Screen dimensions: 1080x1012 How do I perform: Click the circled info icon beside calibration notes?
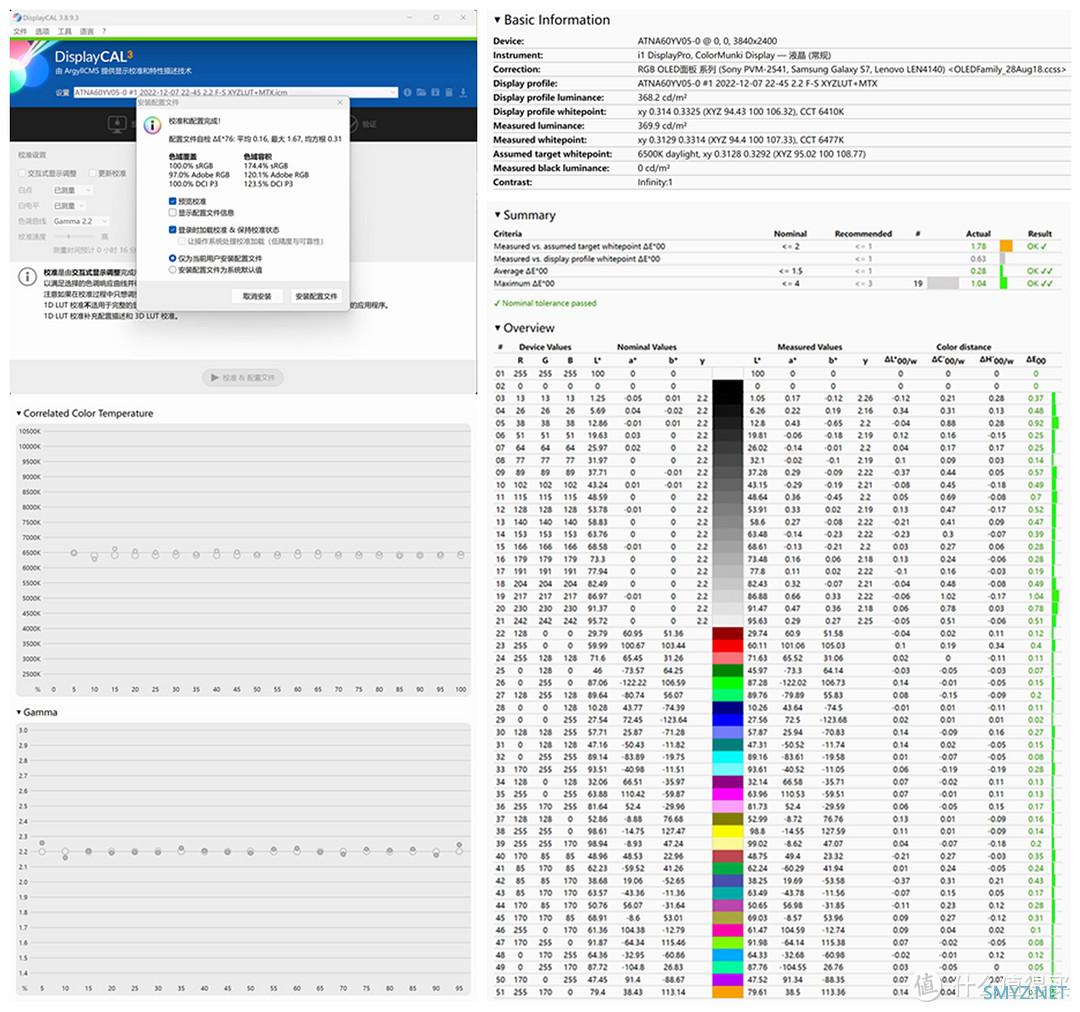pyautogui.click(x=27, y=277)
